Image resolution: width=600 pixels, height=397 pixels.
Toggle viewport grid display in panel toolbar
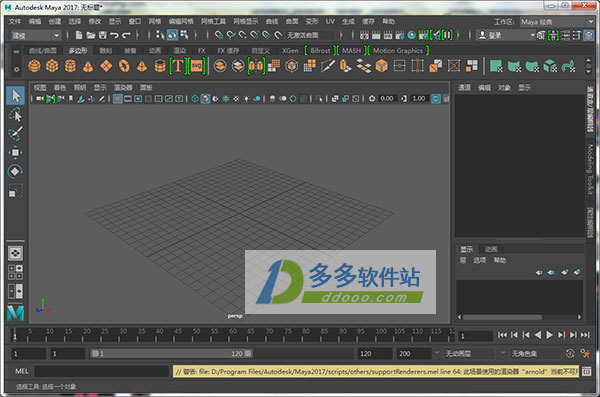pyautogui.click(x=117, y=99)
